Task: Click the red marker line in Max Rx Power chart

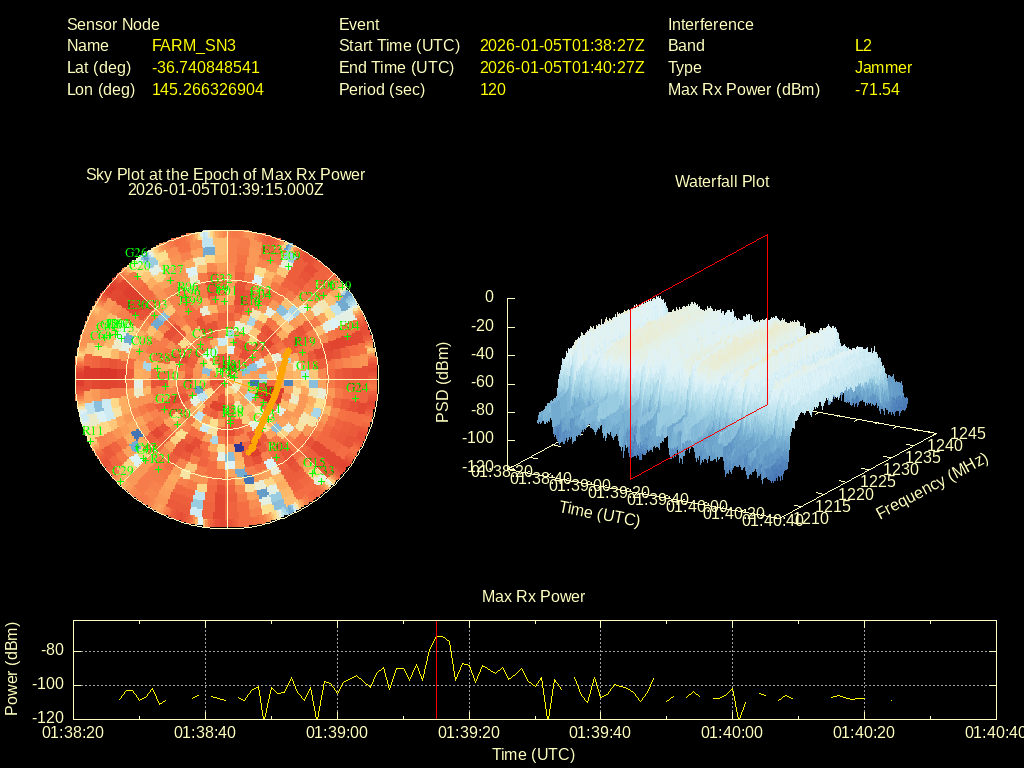Action: [437, 690]
